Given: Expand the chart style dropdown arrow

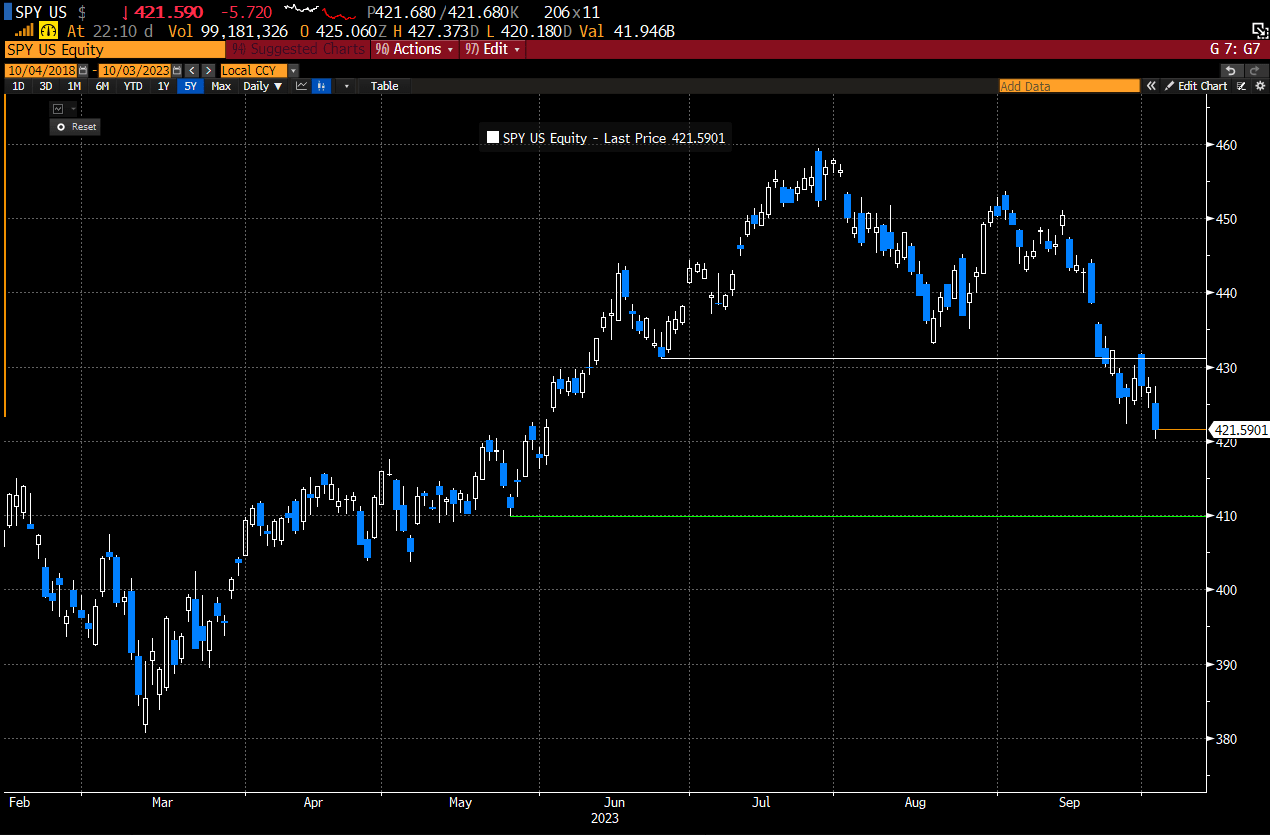Looking at the screenshot, I should [x=347, y=86].
